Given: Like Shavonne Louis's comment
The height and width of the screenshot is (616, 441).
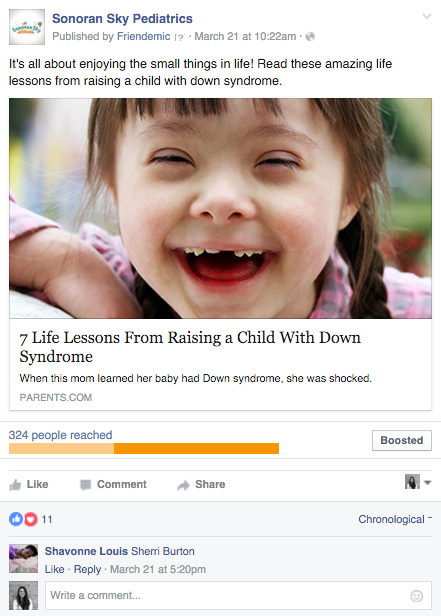Looking at the screenshot, I should (x=54, y=569).
